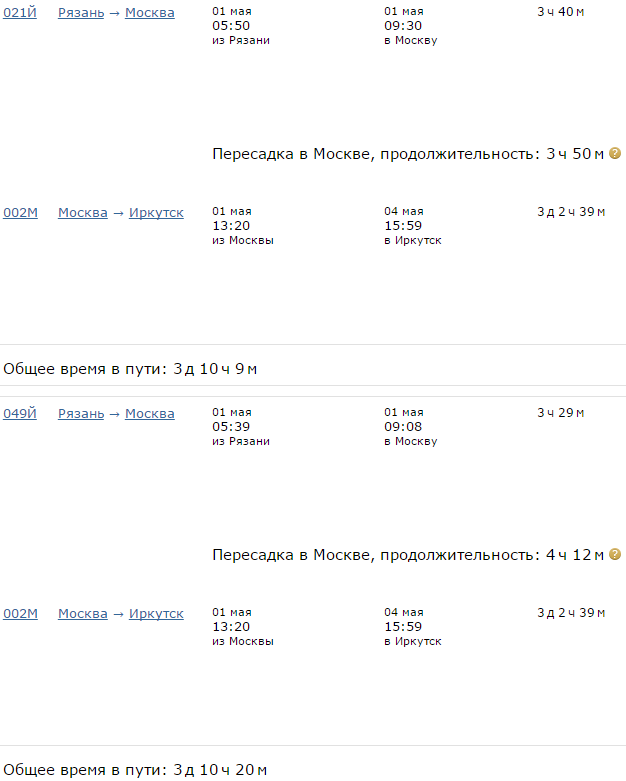Click Иркутск link below the 3 ч 50 м transfer
Image resolution: width=626 pixels, height=781 pixels.
pos(156,213)
